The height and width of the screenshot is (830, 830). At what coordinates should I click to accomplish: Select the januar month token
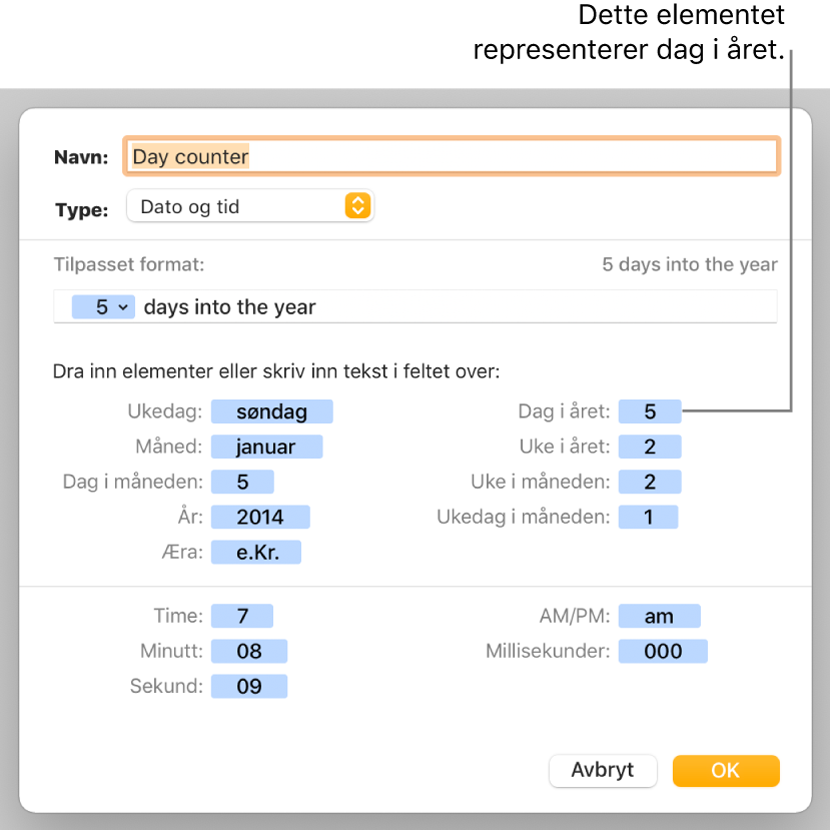267,446
